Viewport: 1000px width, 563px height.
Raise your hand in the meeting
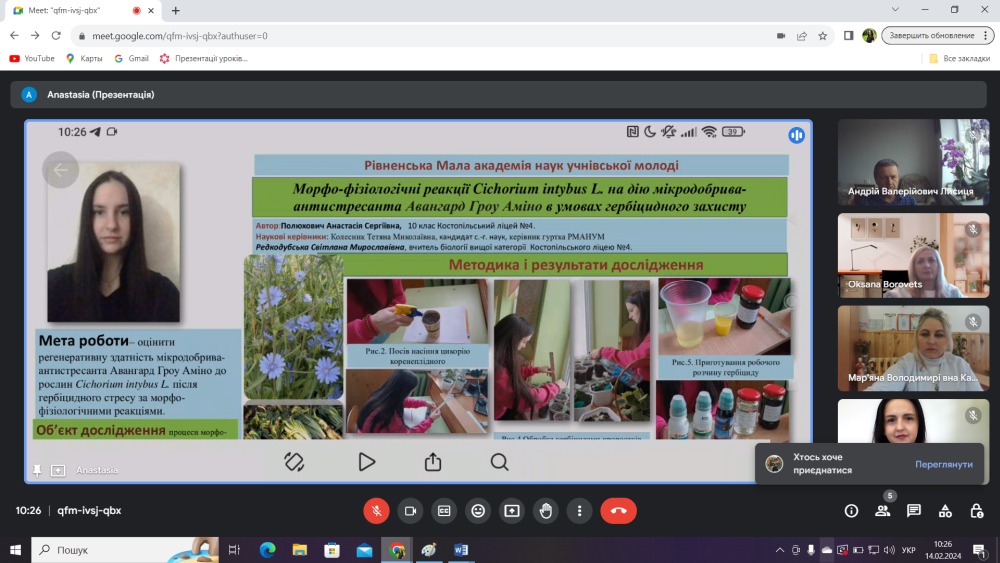point(545,511)
